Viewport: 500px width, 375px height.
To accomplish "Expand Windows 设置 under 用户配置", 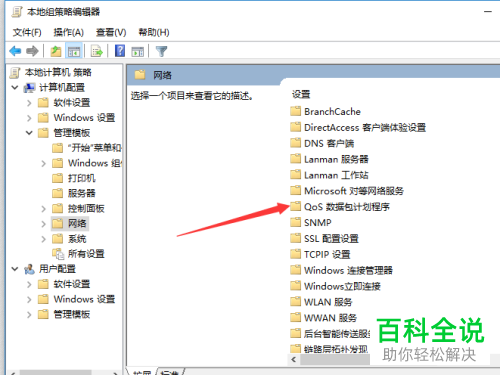I will pyautogui.click(x=29, y=299).
